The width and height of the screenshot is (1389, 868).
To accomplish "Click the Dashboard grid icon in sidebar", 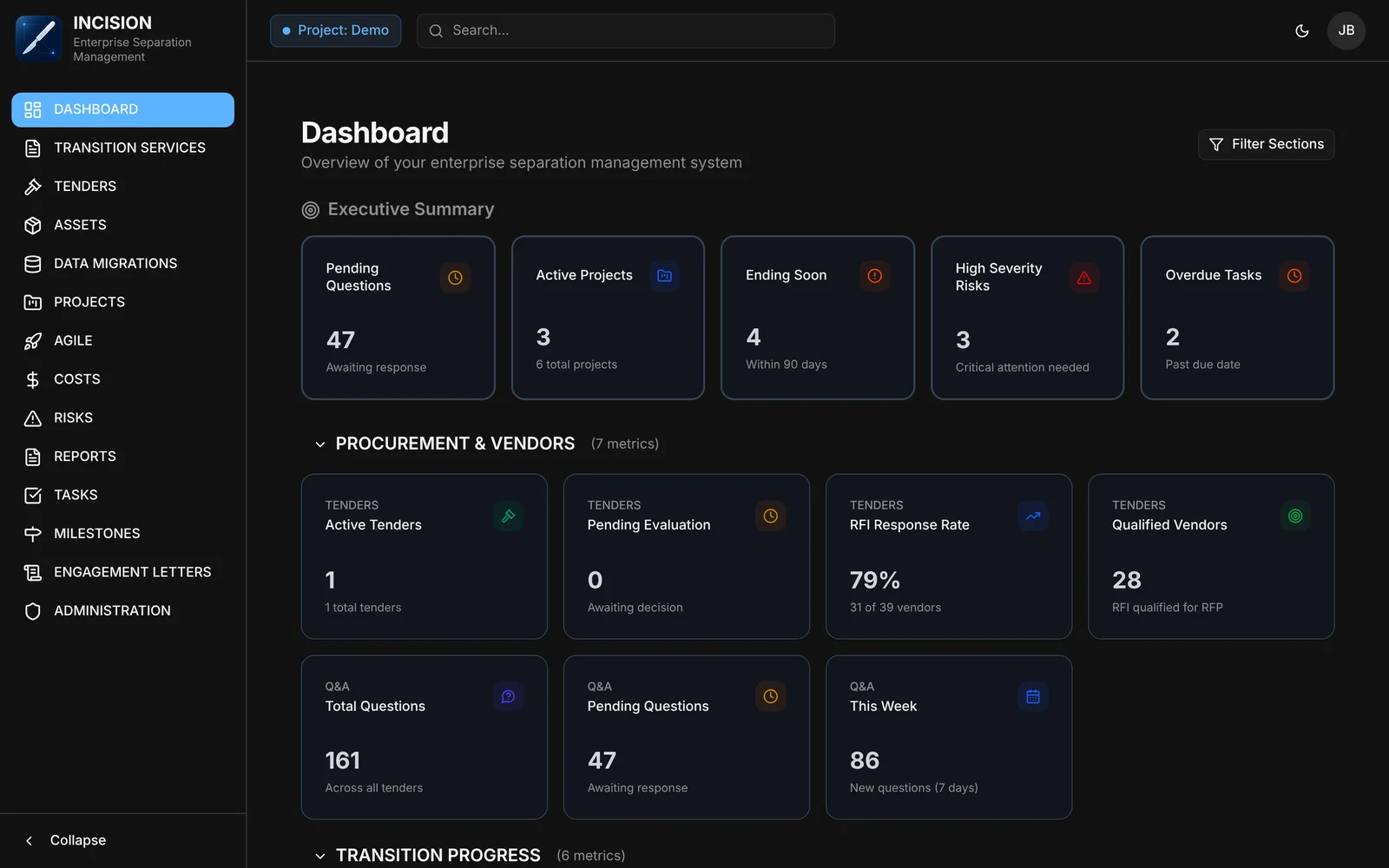I will point(33,109).
